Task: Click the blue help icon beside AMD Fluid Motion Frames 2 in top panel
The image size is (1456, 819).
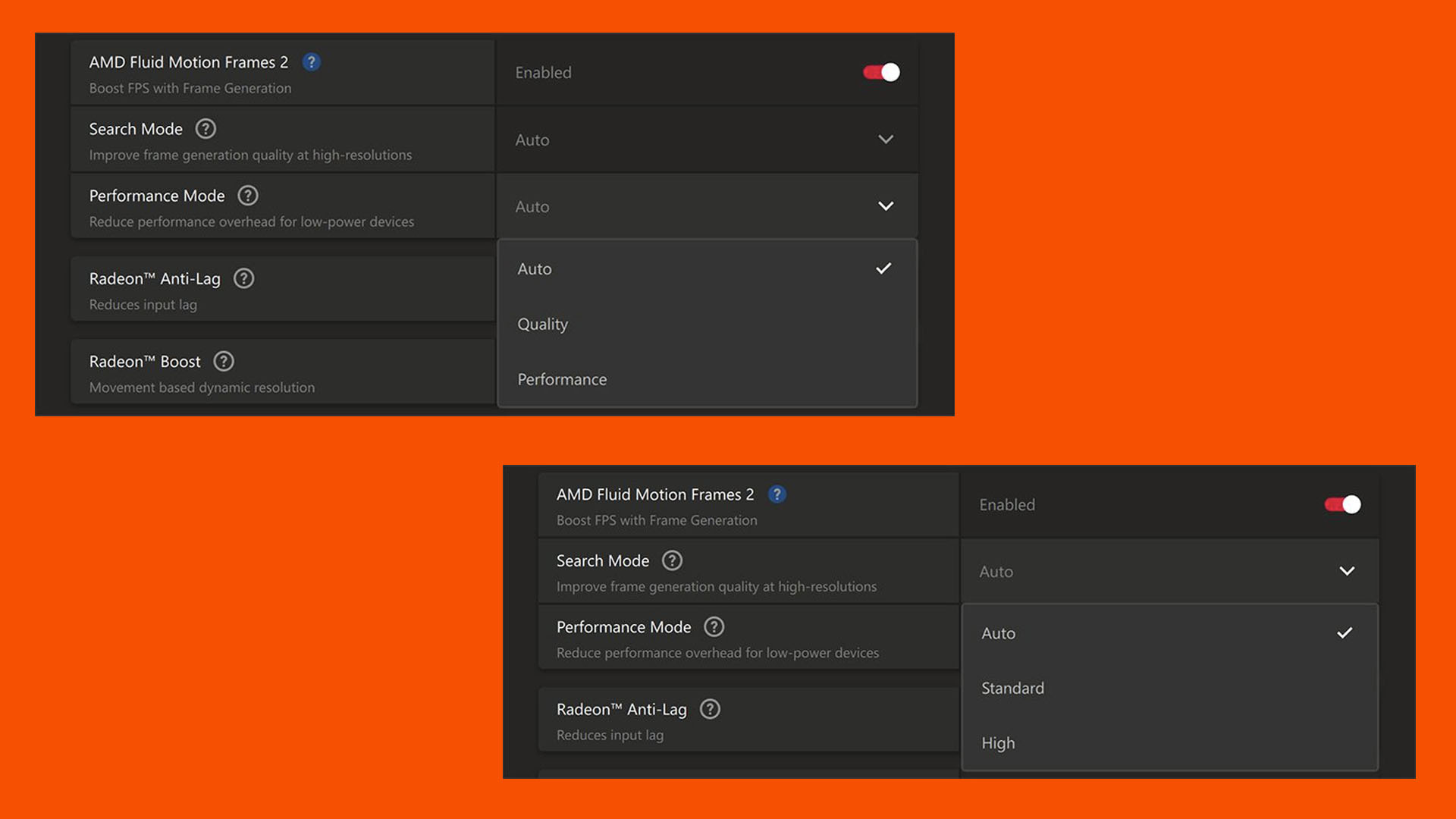Action: click(x=311, y=62)
